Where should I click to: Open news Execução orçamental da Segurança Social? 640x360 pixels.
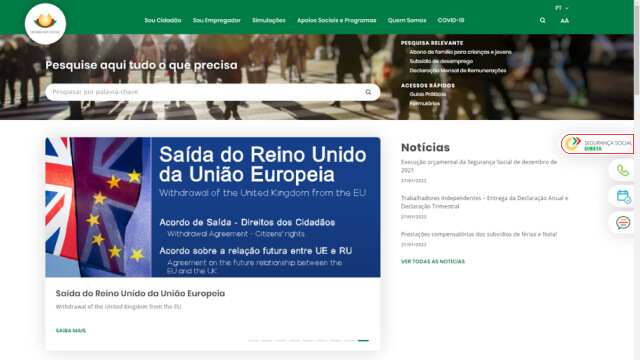click(479, 166)
